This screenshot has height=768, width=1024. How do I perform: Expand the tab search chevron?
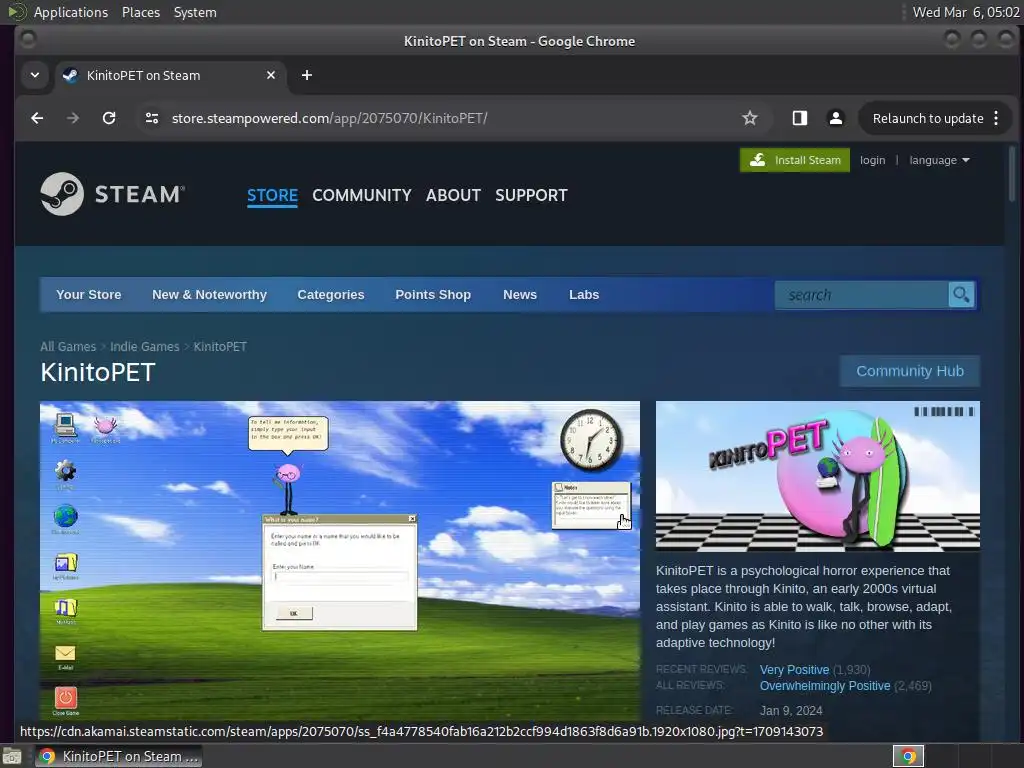[35, 75]
